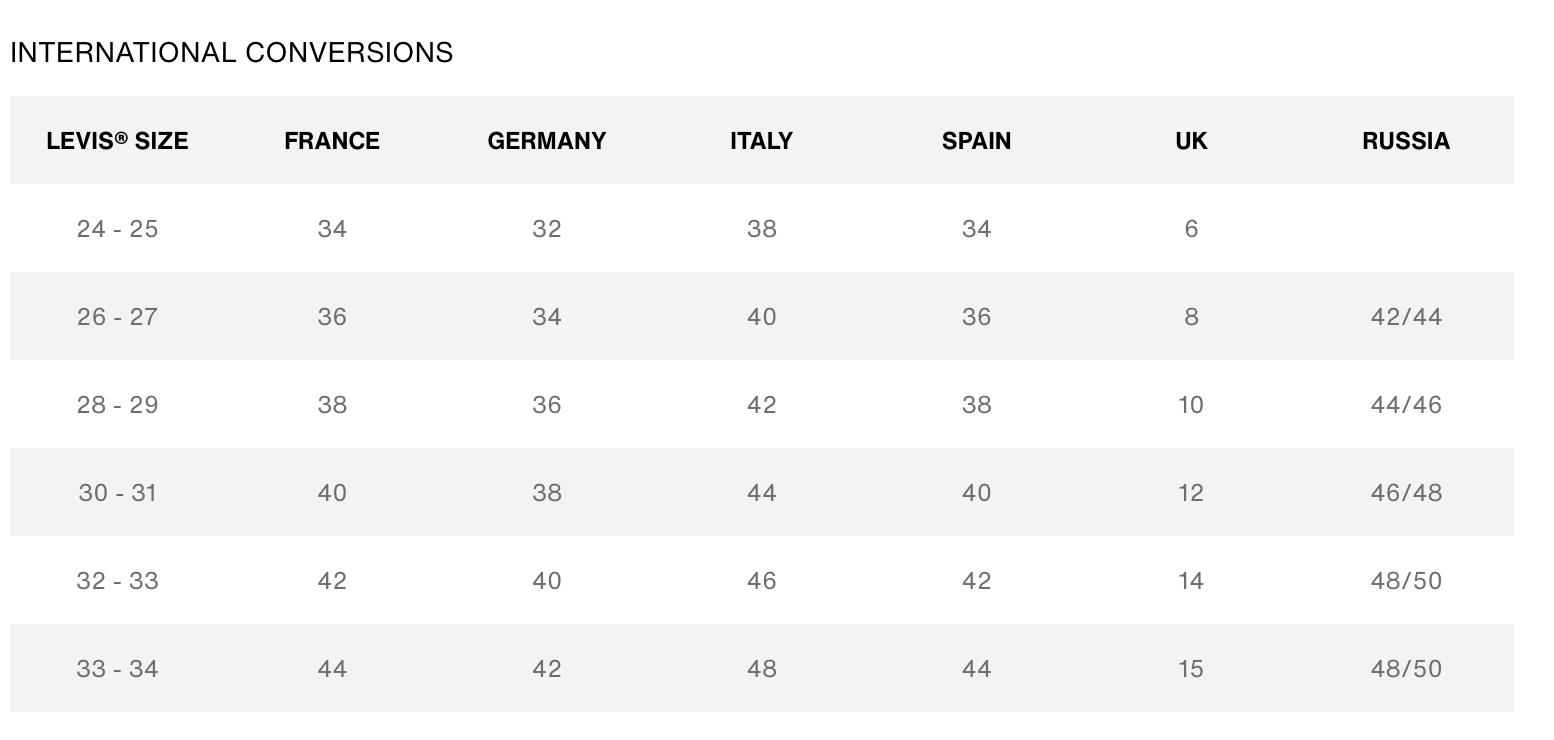This screenshot has width=1554, height=740.
Task: Click the 28 - 29 size row label
Action: pos(117,405)
